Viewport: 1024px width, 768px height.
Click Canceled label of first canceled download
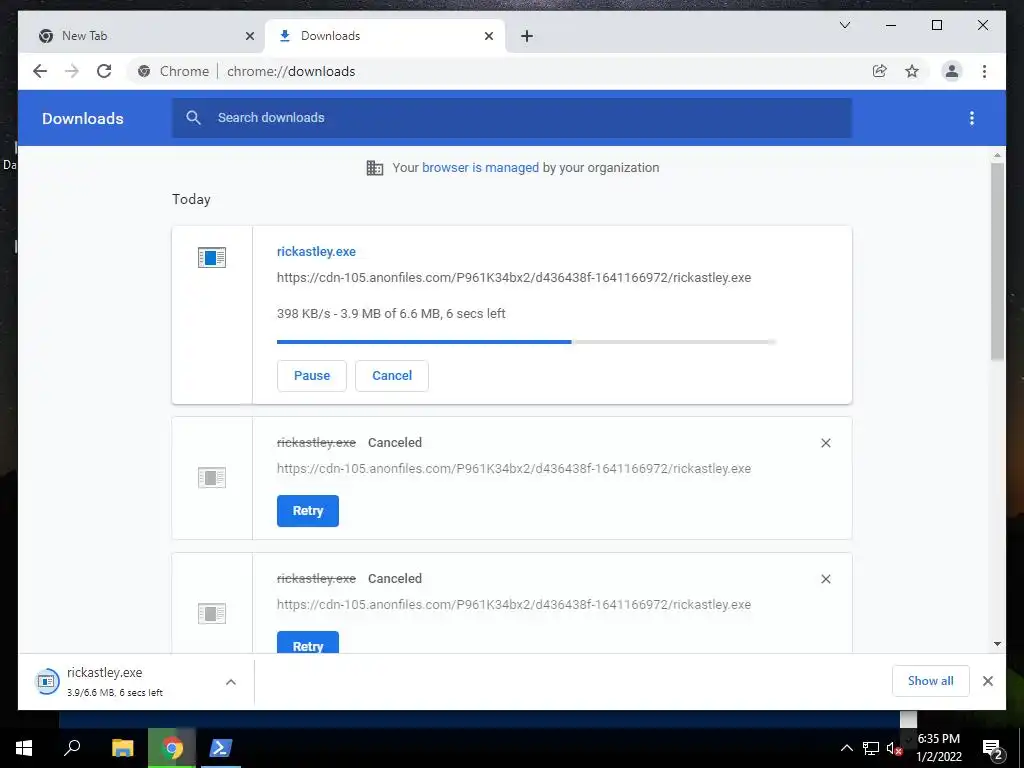(394, 443)
